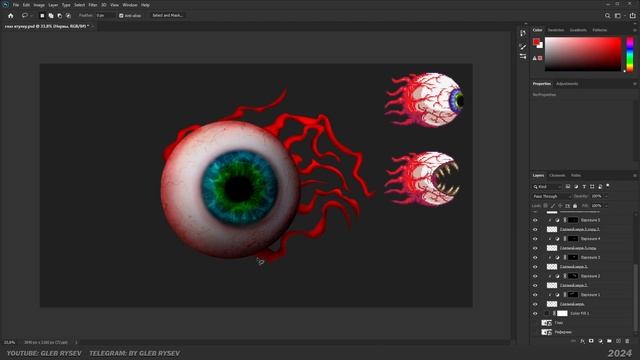Viewport: 640px width, 360px height.
Task: Toggle the Anti-alias checkbox
Action: click(x=121, y=16)
